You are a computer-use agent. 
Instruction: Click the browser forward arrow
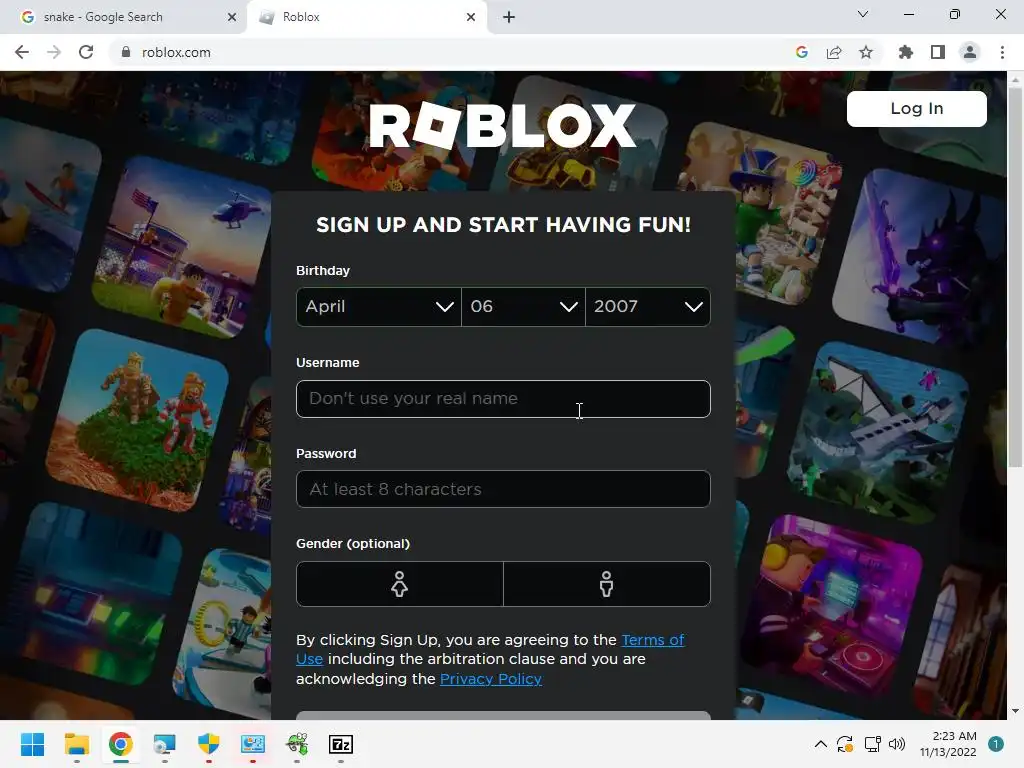pos(54,52)
